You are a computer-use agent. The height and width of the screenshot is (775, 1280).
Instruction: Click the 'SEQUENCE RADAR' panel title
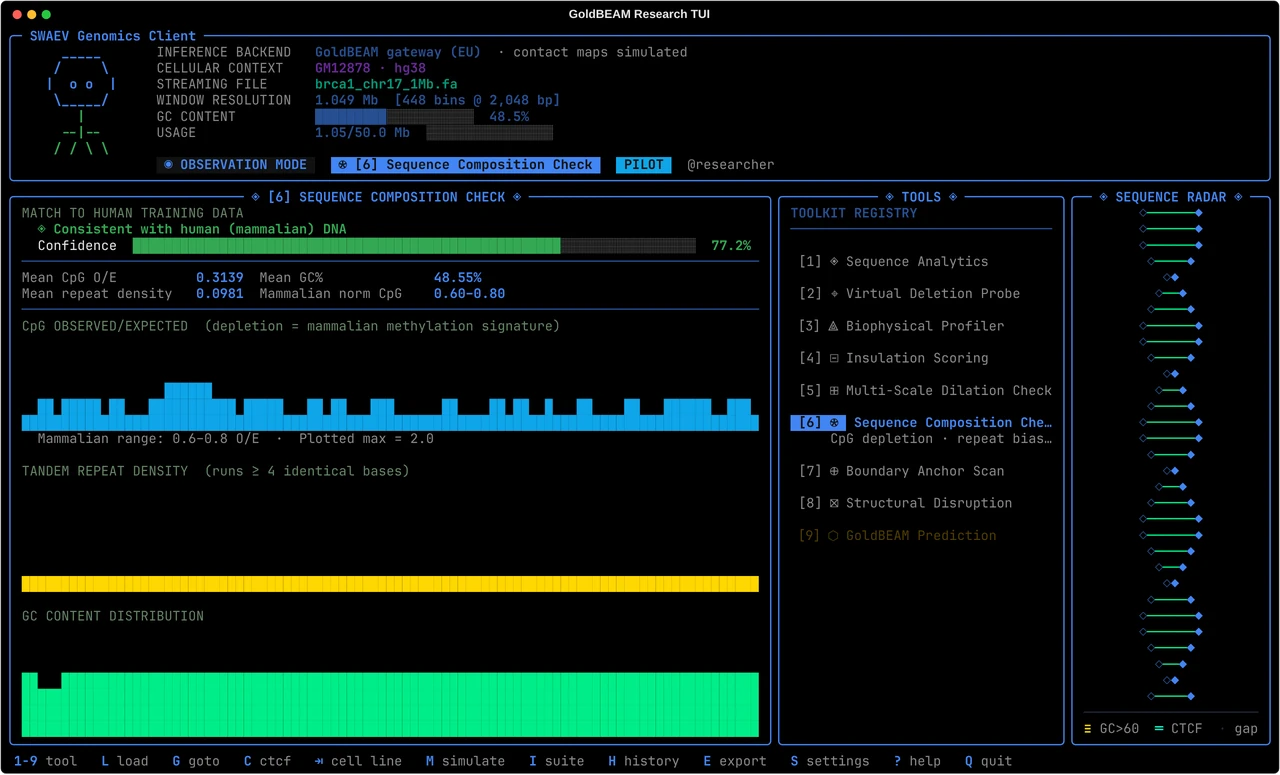coord(1171,197)
